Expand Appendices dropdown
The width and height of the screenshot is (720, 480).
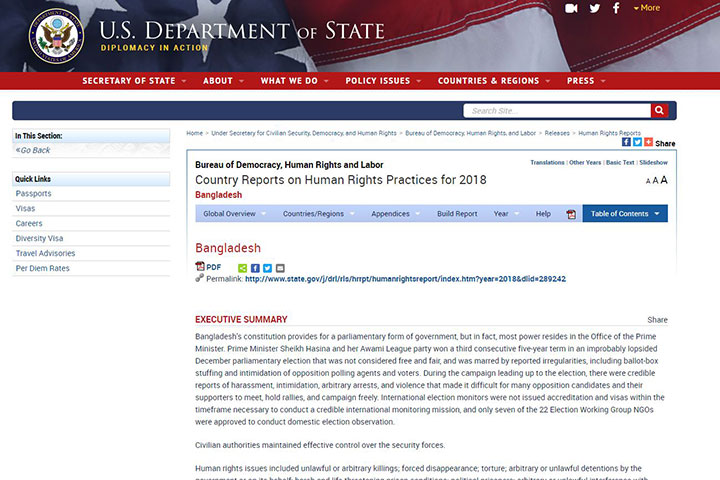(395, 214)
